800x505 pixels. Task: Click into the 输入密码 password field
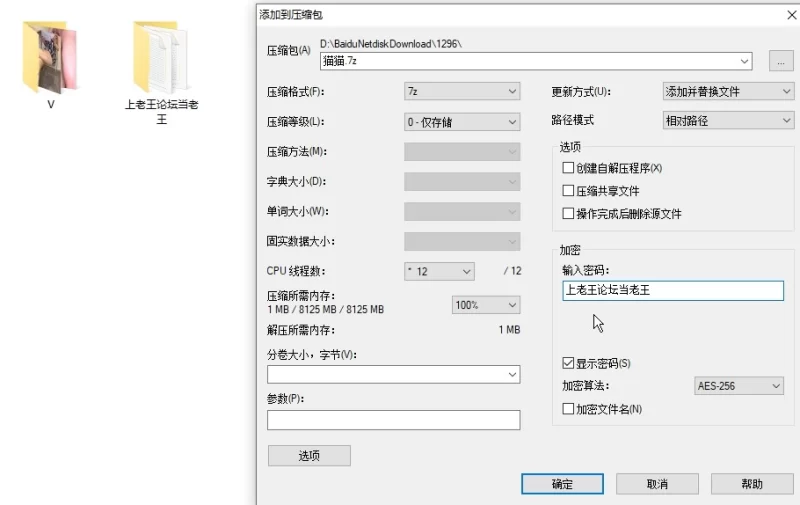click(673, 290)
